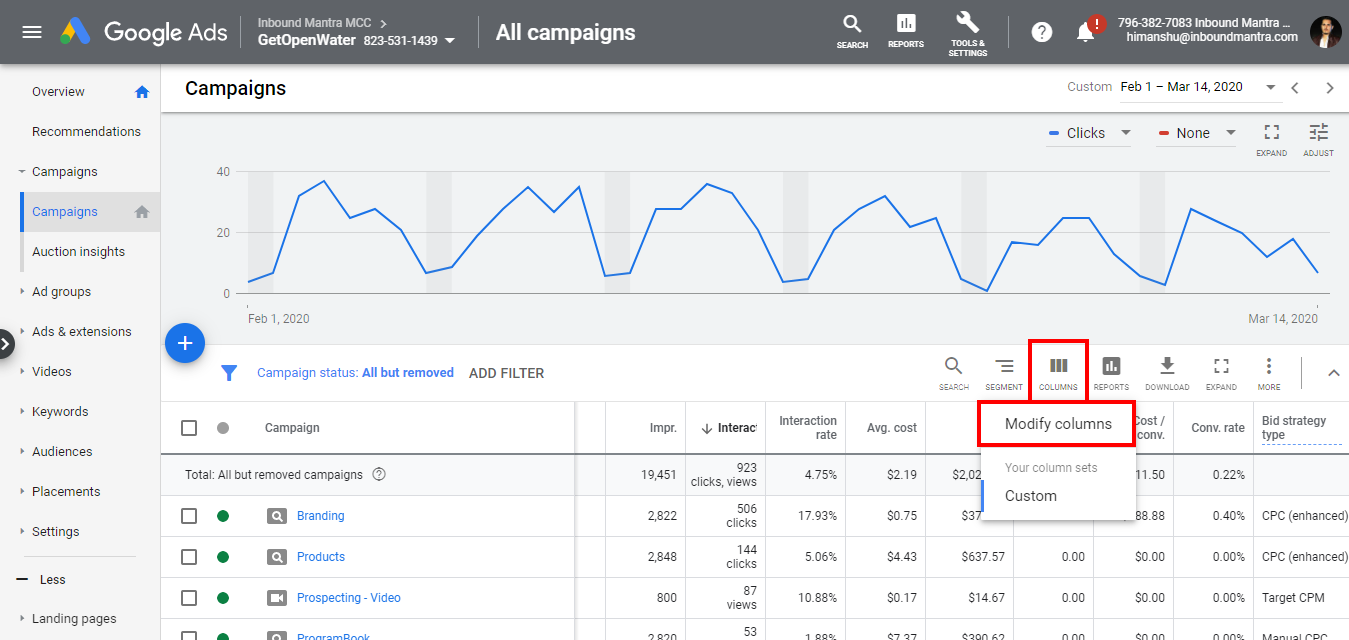Check the Products campaign checkbox
This screenshot has width=1349, height=640.
189,557
